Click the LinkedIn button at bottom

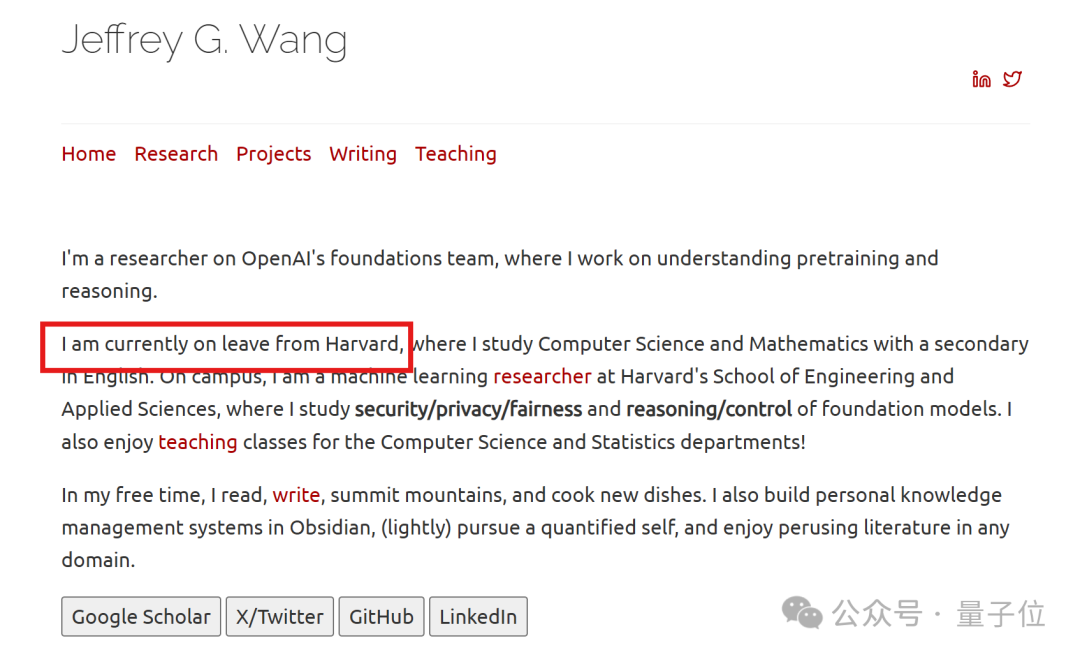tap(478, 616)
